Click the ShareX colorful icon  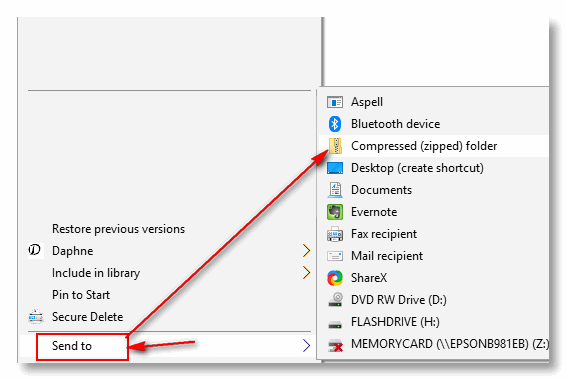click(335, 278)
